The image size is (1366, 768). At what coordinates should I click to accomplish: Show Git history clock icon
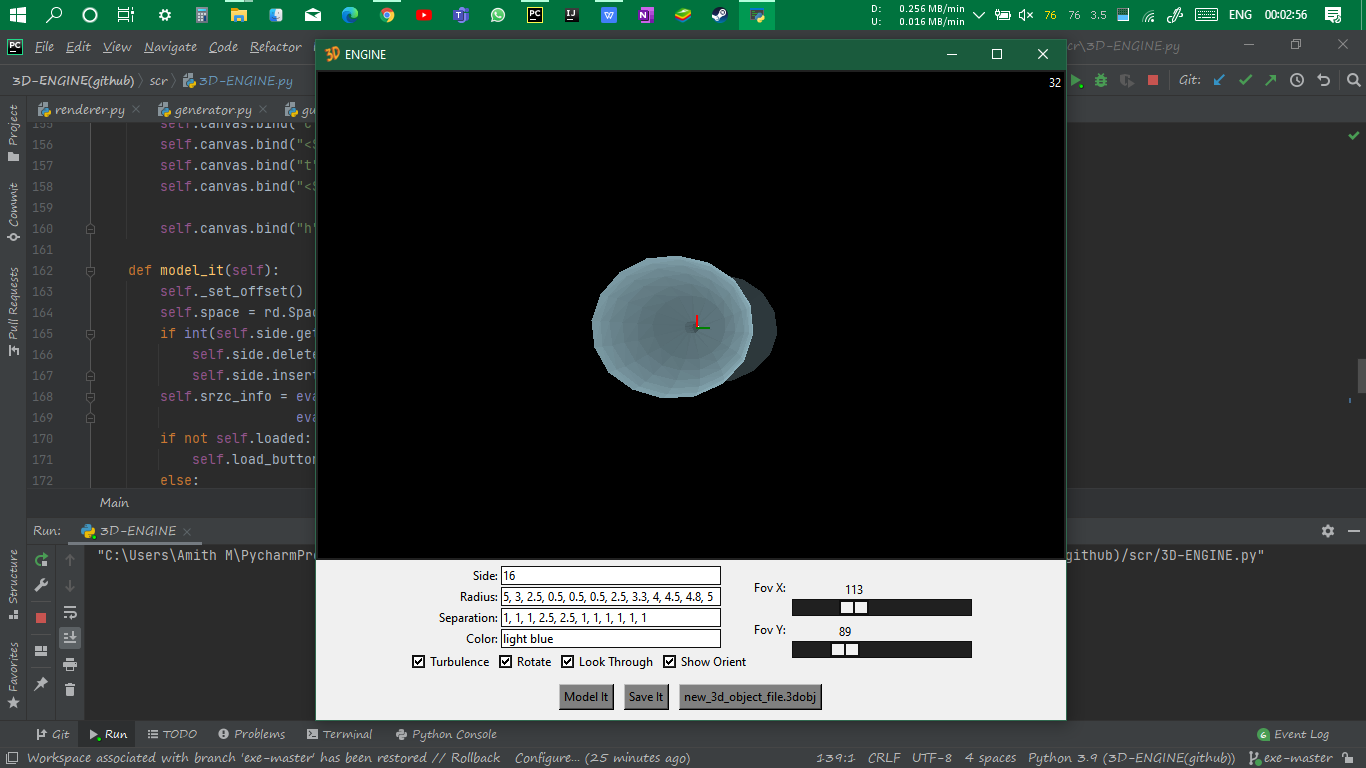1297,80
